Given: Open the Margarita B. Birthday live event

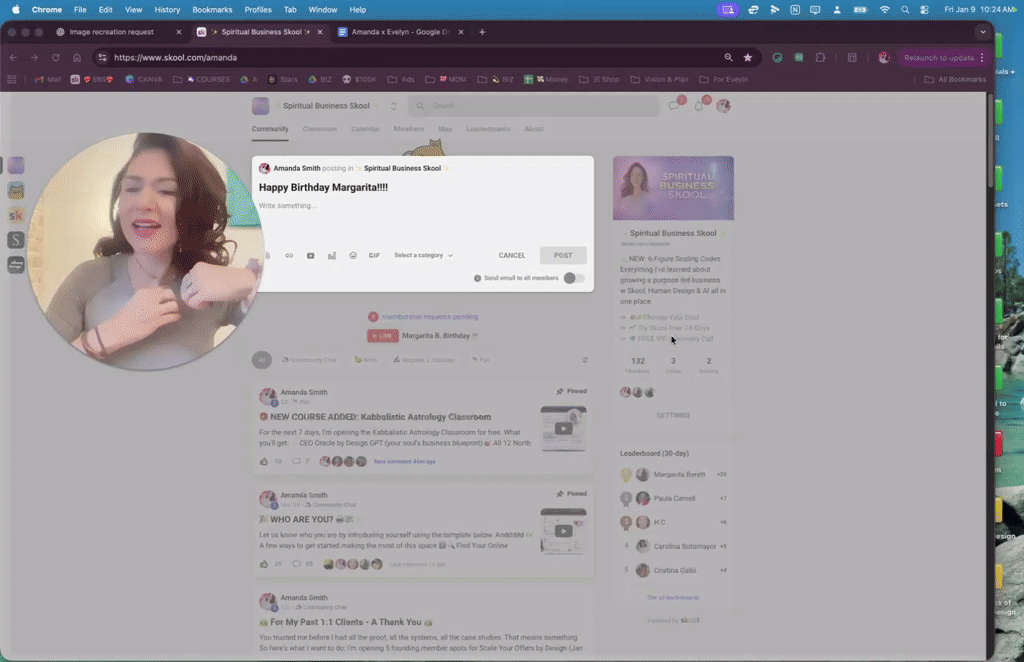Looking at the screenshot, I should click(423, 336).
